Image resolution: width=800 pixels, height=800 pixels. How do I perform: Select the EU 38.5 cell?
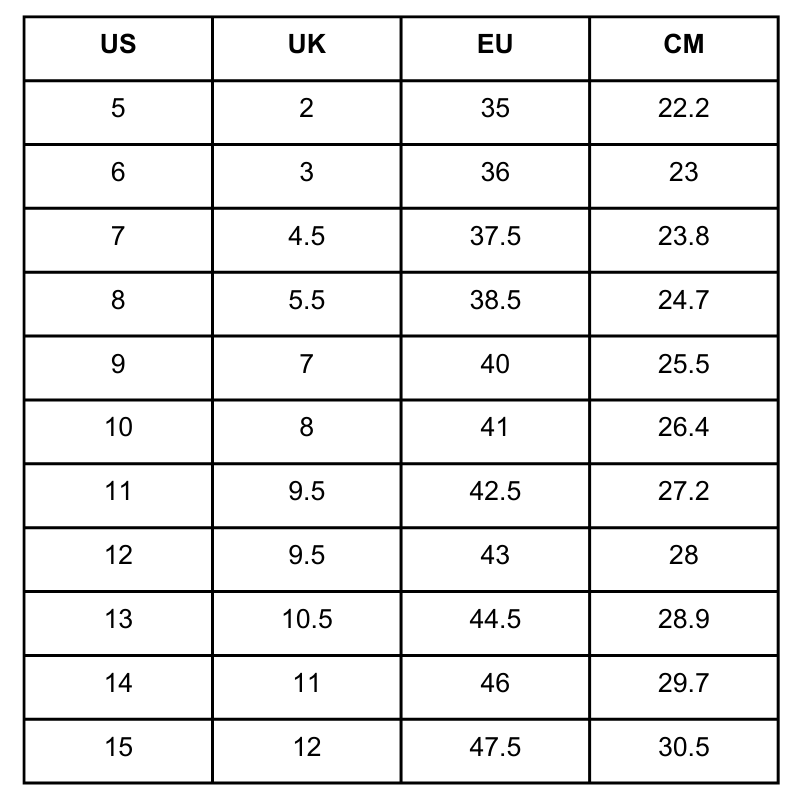click(x=495, y=304)
